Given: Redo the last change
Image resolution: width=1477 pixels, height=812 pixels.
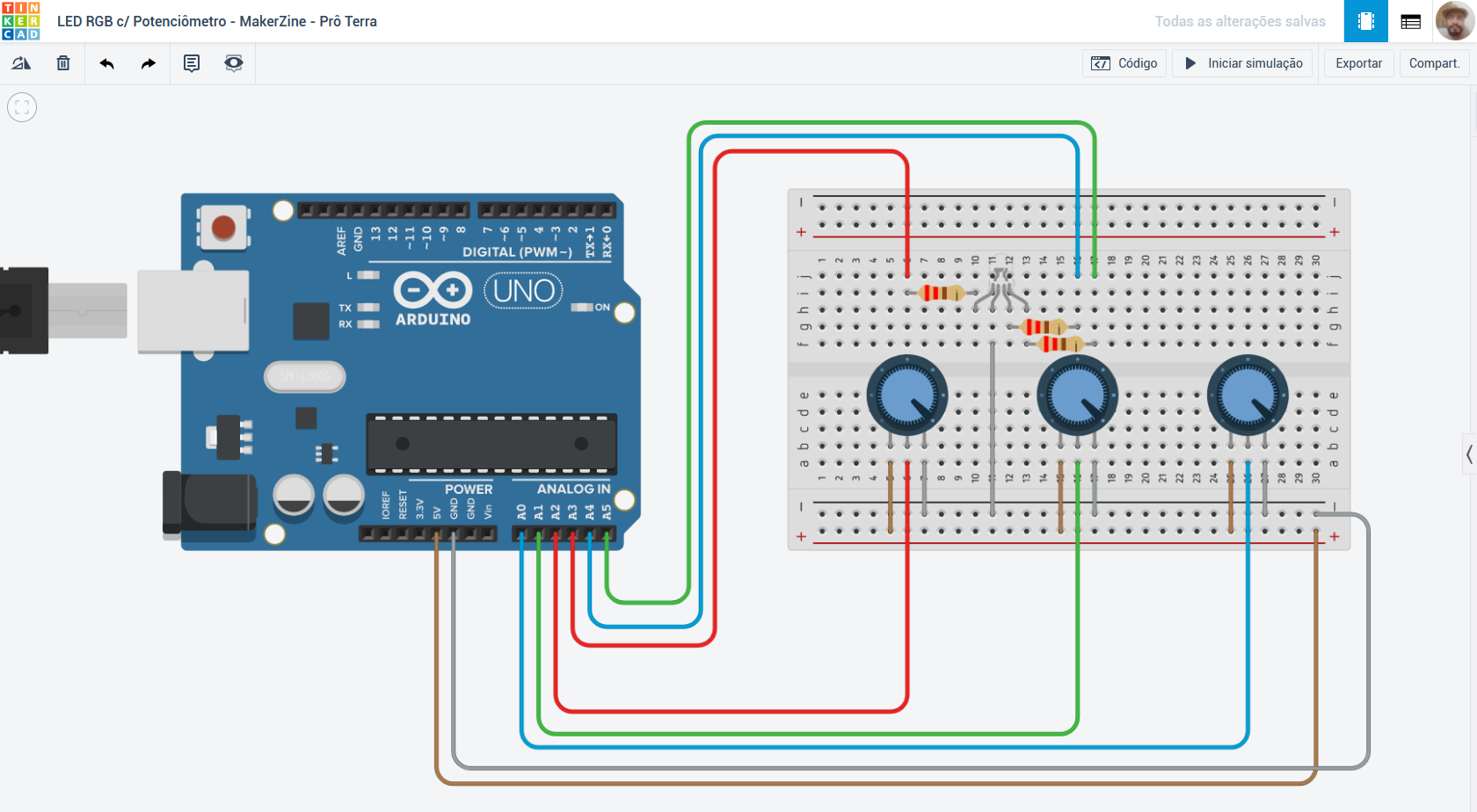Looking at the screenshot, I should [x=148, y=63].
